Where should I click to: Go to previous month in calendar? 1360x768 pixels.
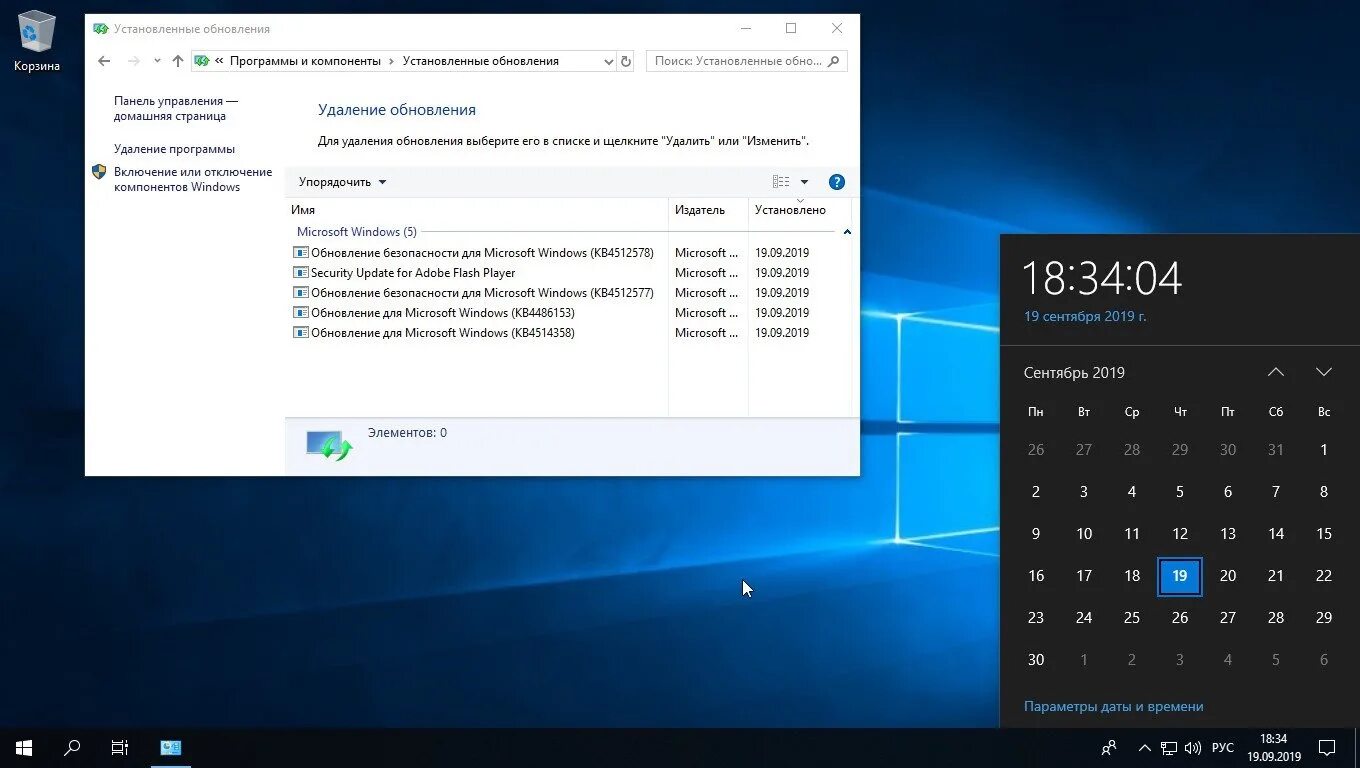tap(1276, 372)
